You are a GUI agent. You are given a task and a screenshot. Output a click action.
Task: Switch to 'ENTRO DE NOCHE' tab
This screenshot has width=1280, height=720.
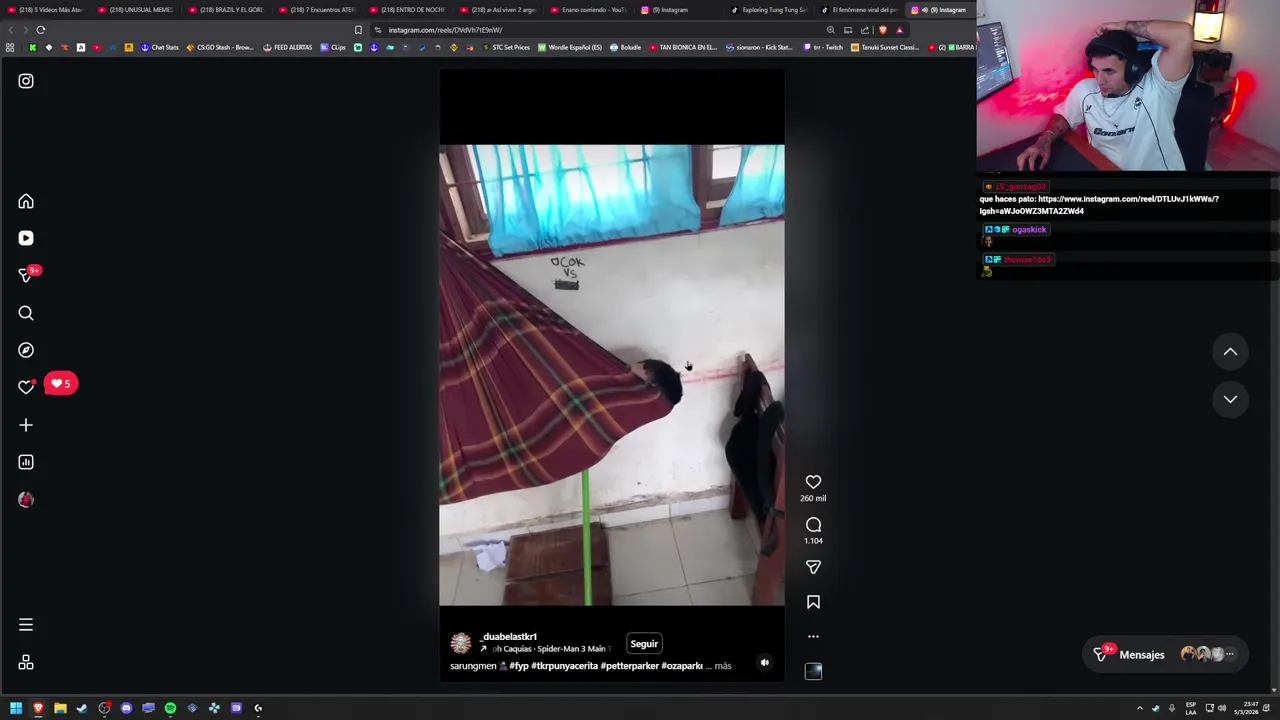tap(407, 10)
